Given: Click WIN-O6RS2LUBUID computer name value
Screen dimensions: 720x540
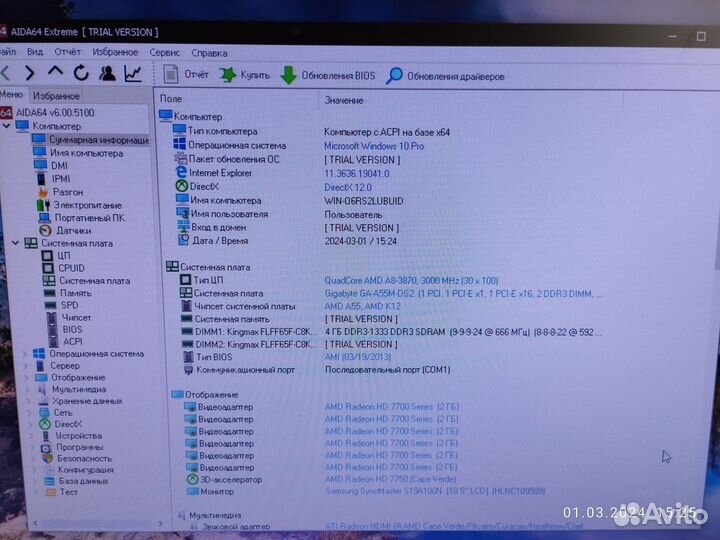Looking at the screenshot, I should point(363,201).
